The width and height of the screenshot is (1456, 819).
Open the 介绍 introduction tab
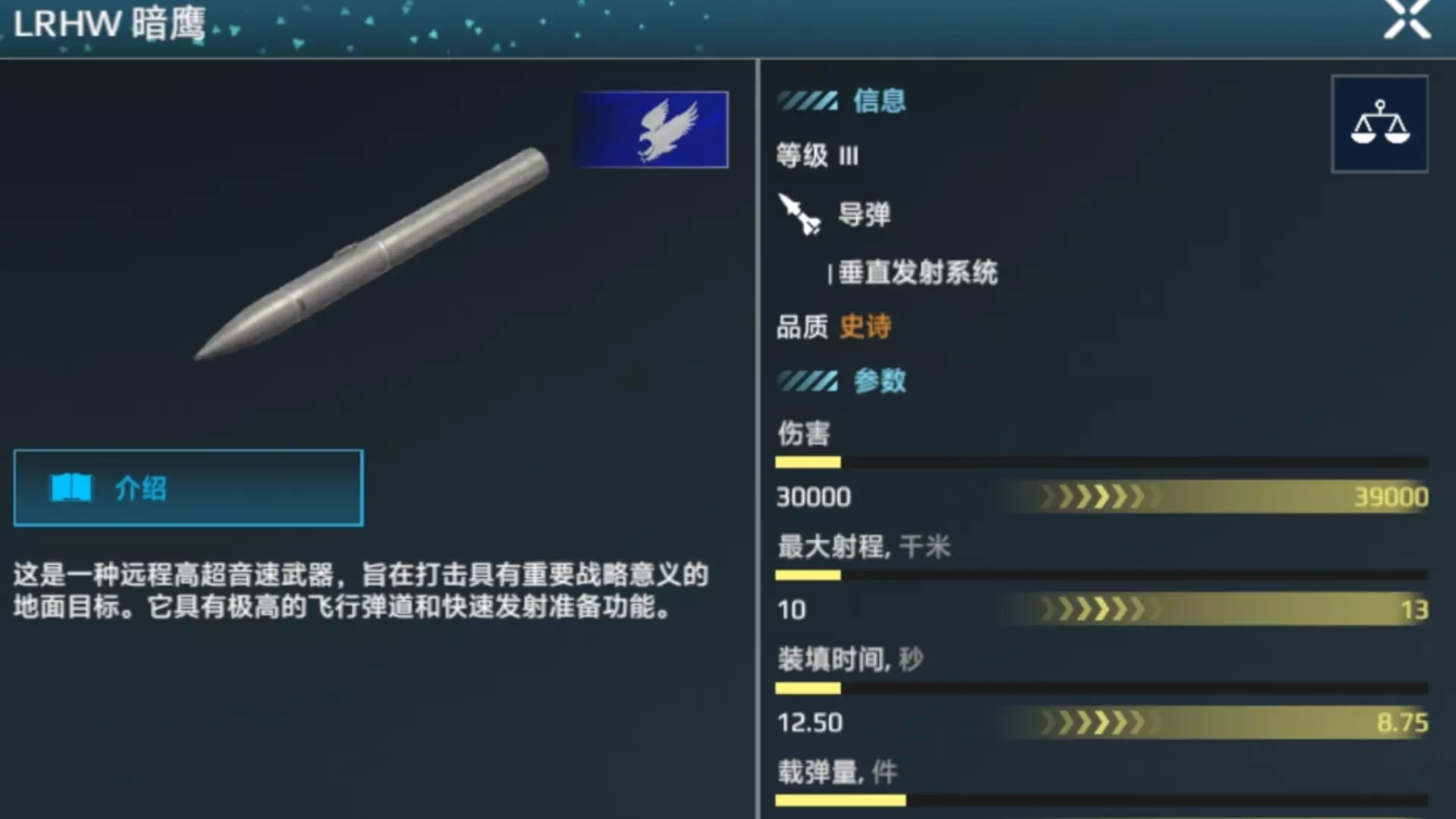188,488
